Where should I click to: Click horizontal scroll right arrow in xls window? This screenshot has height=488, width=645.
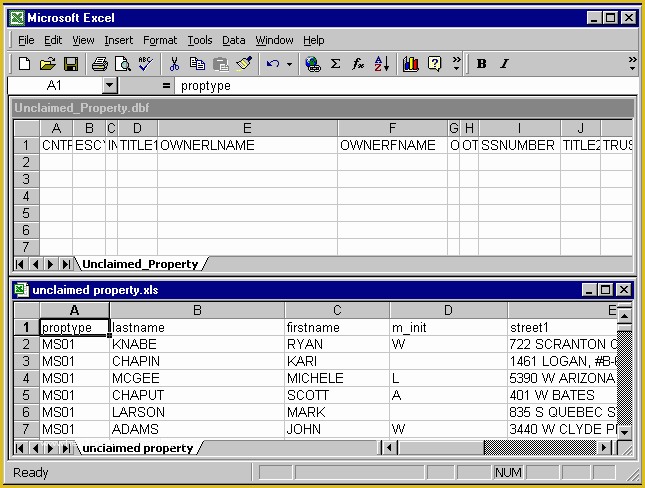[604, 448]
